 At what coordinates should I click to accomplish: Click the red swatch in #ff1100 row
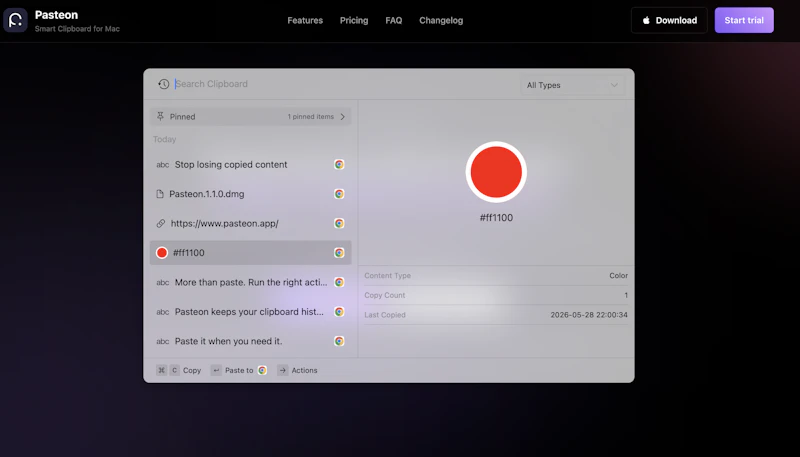[x=162, y=252]
